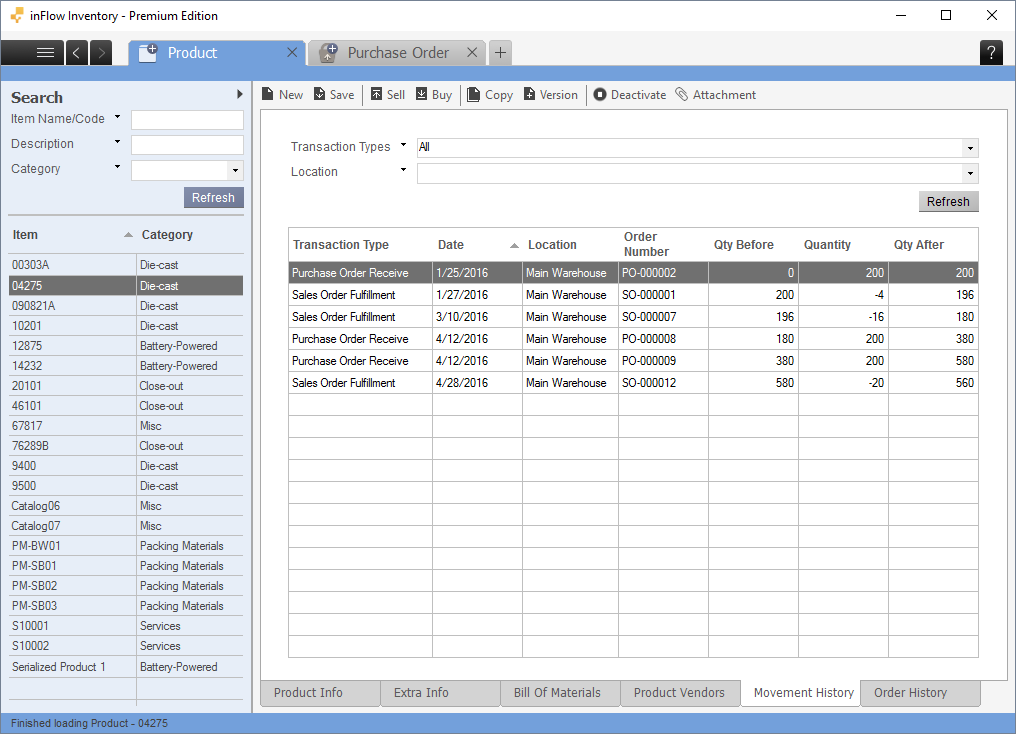This screenshot has width=1016, height=734.
Task: Click the Item Name/Code input field
Action: click(x=187, y=120)
